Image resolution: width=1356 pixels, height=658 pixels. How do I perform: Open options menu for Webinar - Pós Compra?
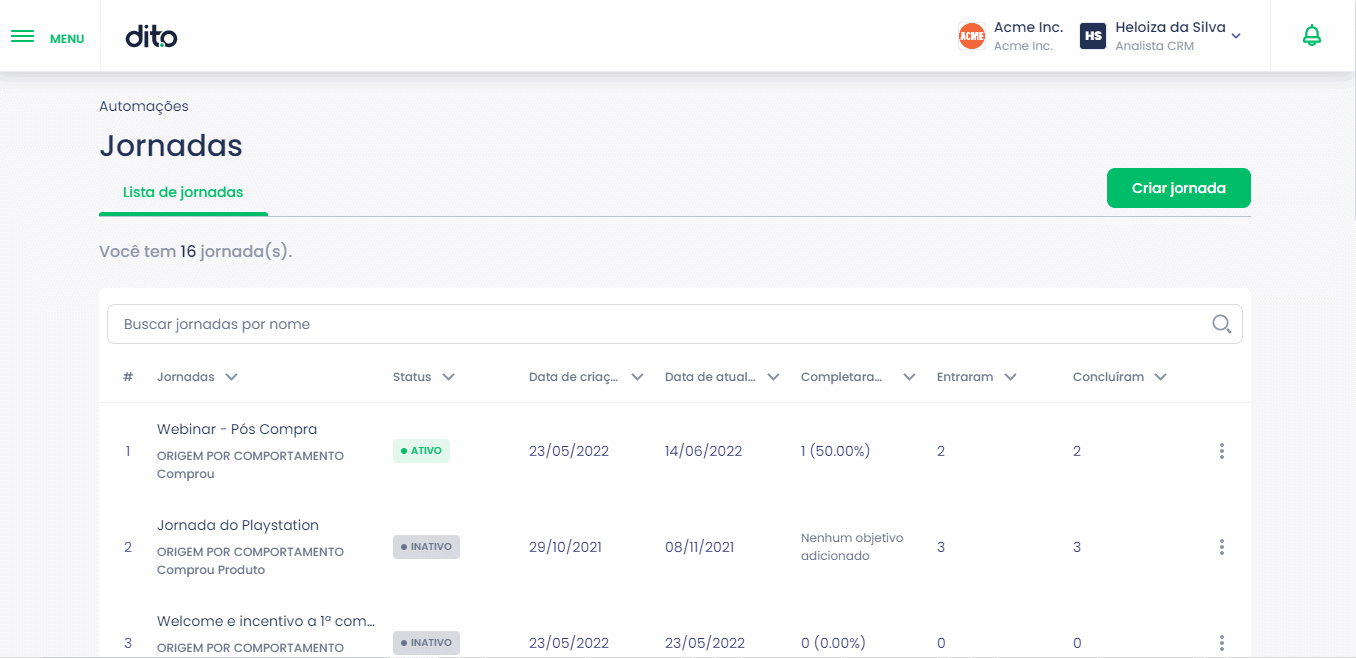pyautogui.click(x=1221, y=451)
